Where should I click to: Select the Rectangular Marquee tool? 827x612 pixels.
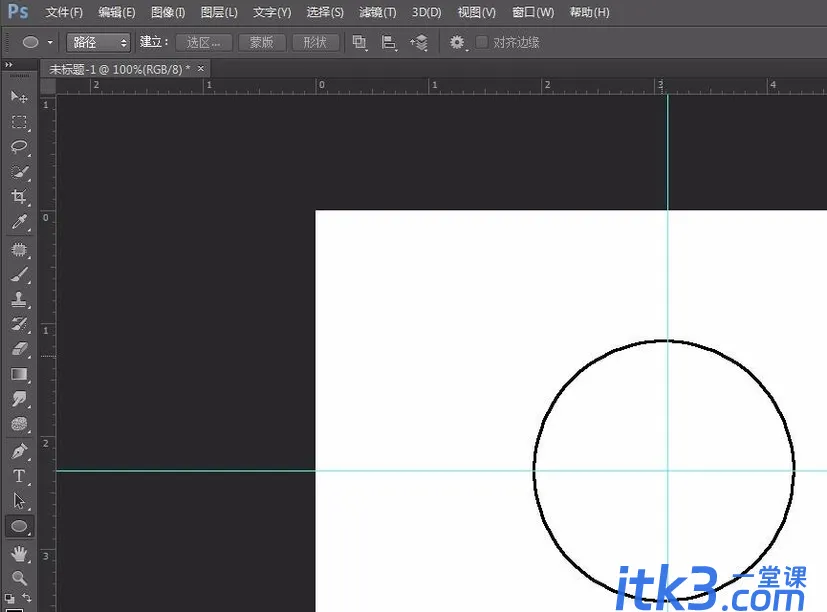coord(19,122)
